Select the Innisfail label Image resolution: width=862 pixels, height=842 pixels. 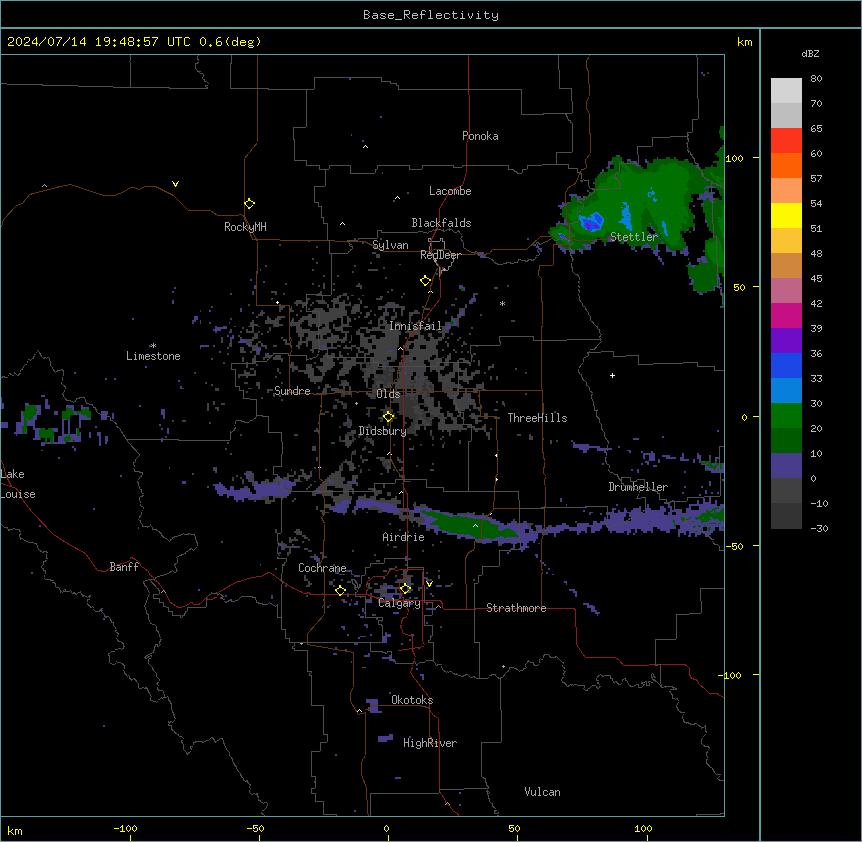(x=415, y=326)
